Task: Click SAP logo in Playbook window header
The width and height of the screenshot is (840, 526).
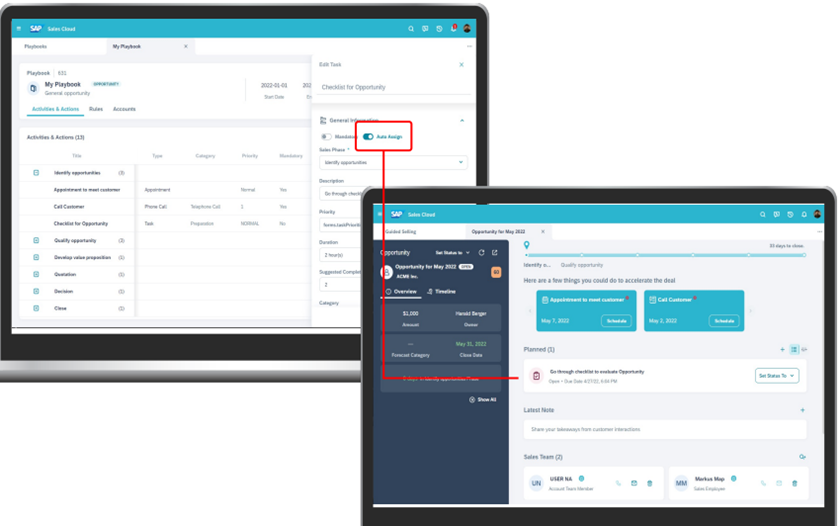Action: [x=36, y=29]
